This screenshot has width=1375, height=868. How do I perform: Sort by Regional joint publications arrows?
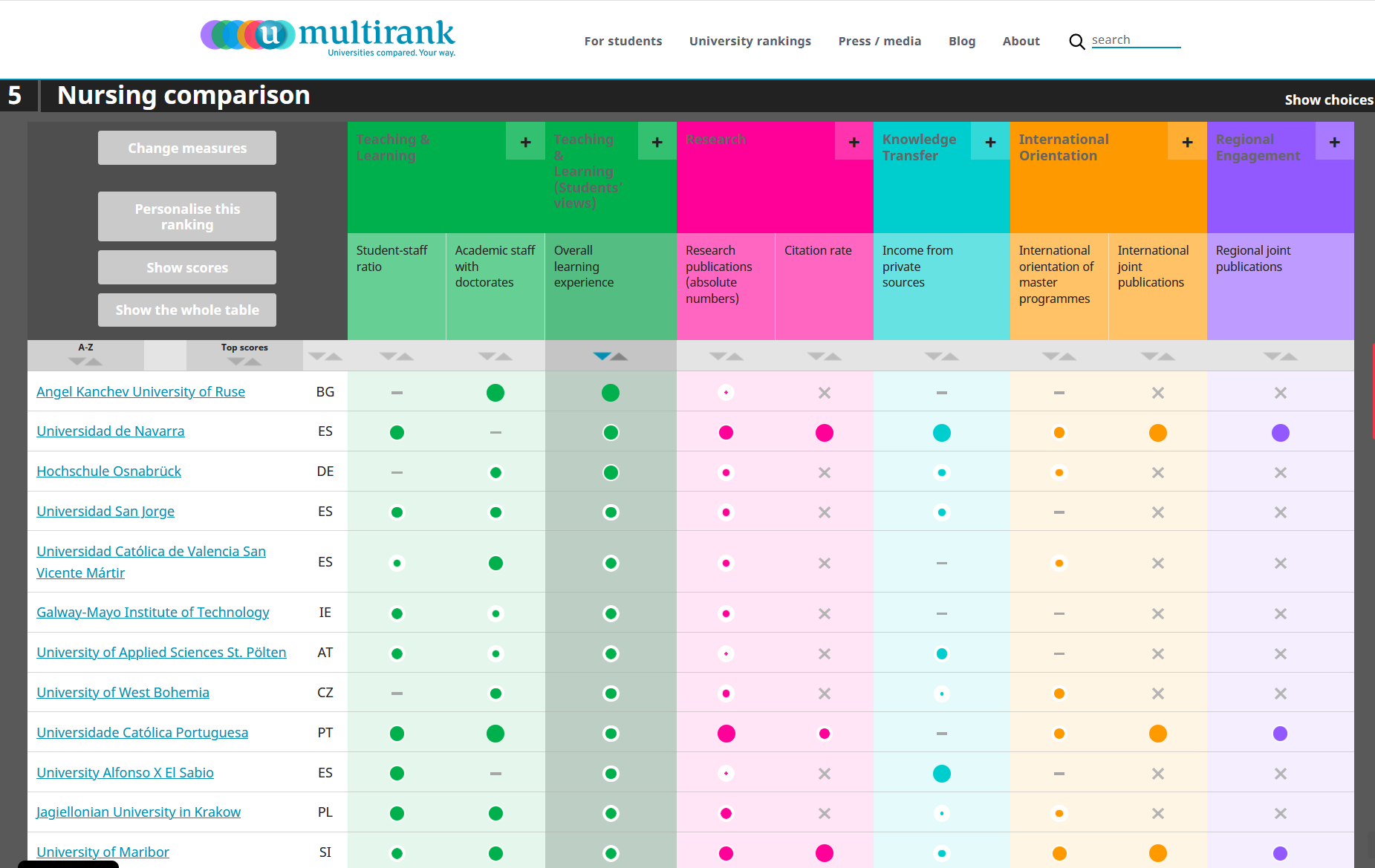point(1280,356)
